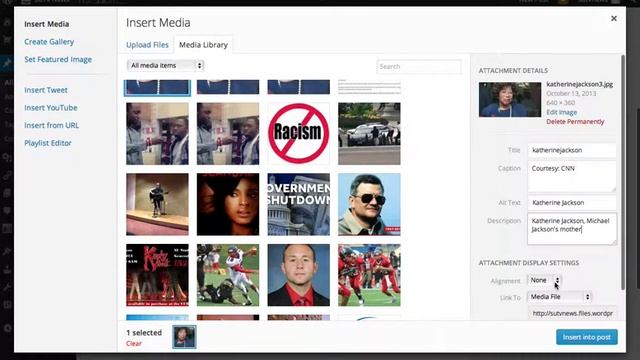Open the Create Gallery section
Image resolution: width=640 pixels, height=360 pixels.
[49, 42]
